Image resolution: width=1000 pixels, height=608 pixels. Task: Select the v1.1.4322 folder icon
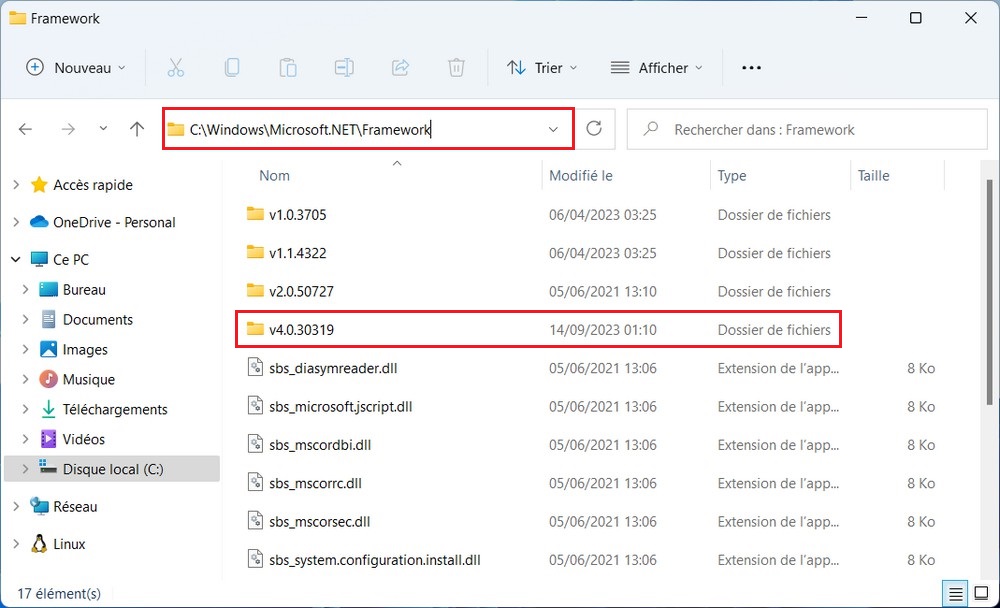(255, 252)
